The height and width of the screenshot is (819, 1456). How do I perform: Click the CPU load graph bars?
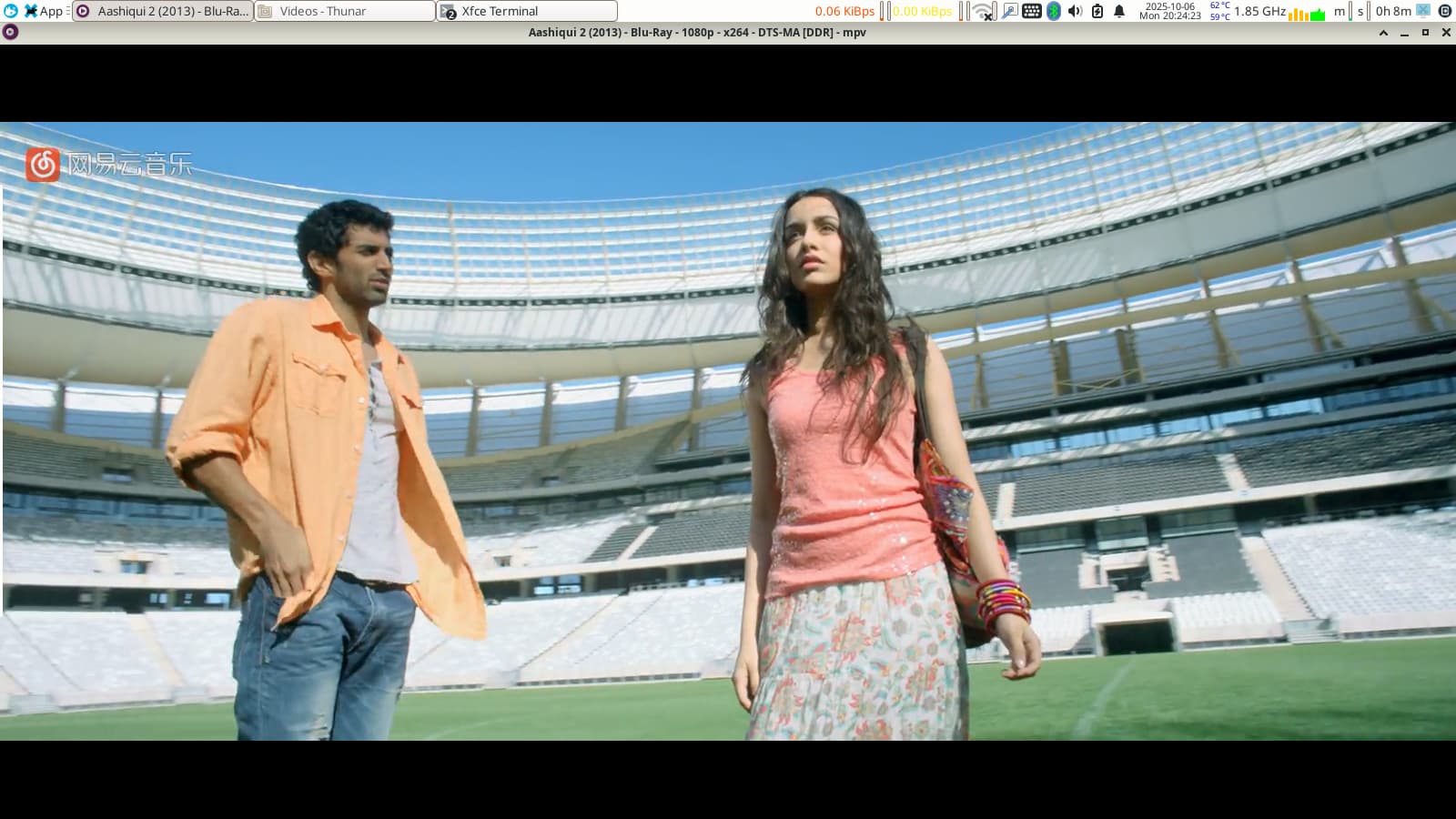point(1307,13)
